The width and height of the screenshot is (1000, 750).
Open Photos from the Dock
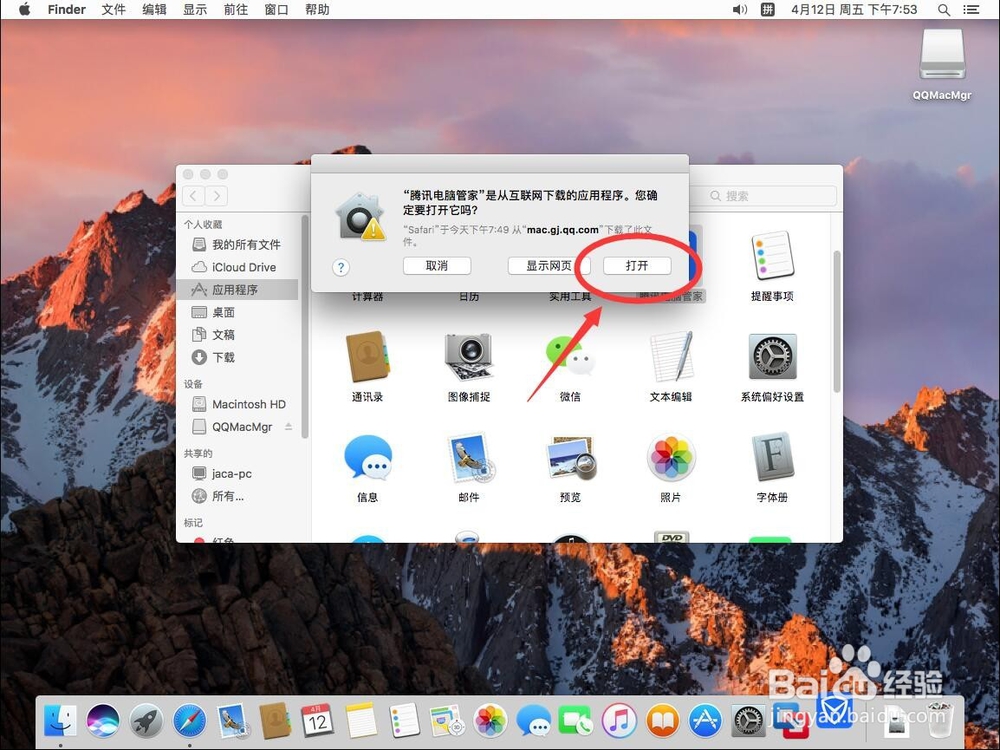[490, 721]
